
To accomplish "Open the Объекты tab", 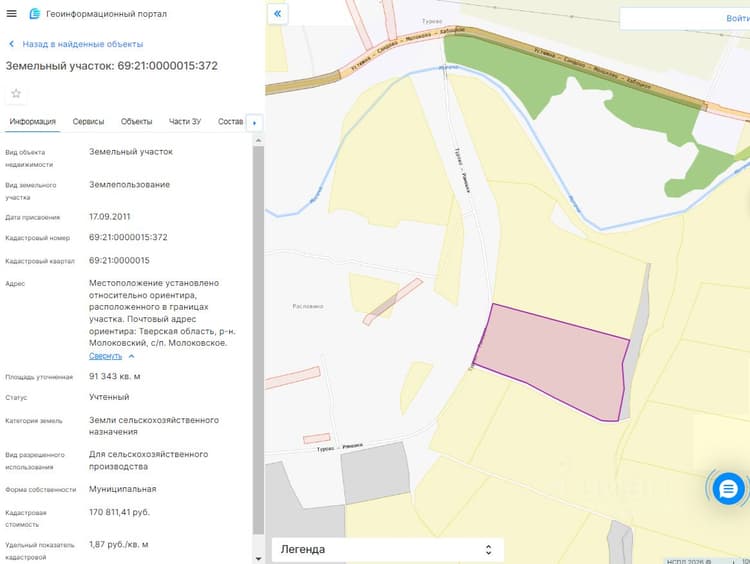I will point(136,122).
